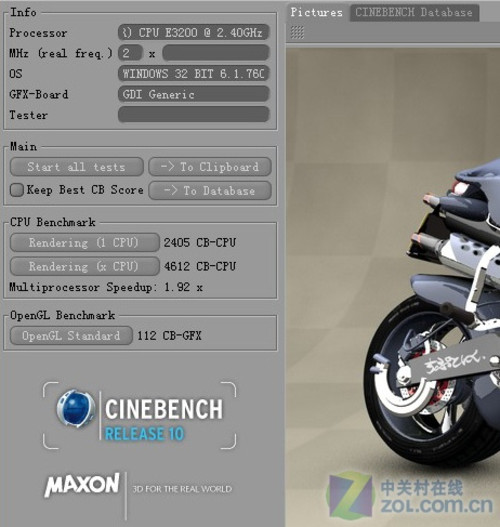The height and width of the screenshot is (527, 500).
Task: Open the CINEBENCH Database tab
Action: coord(414,12)
